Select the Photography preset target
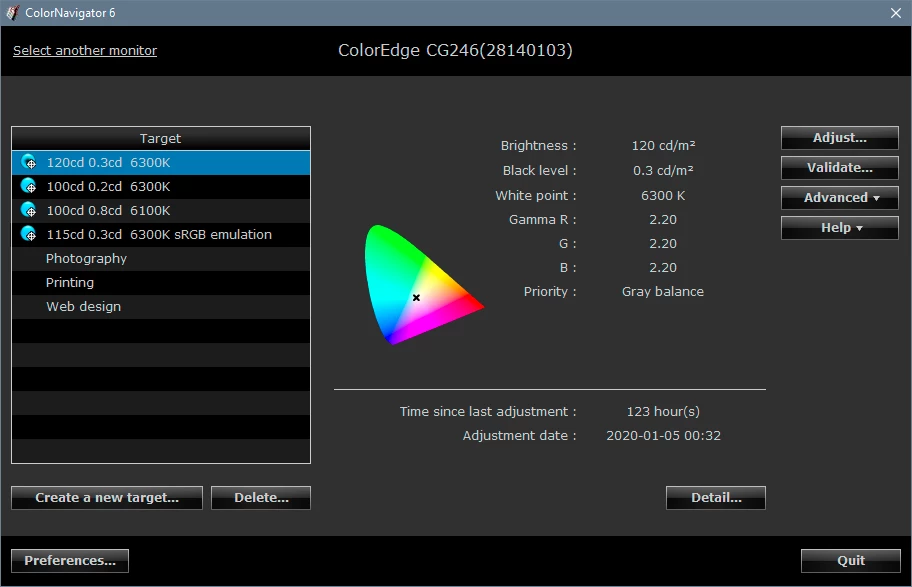This screenshot has width=912, height=587. pyautogui.click(x=161, y=258)
